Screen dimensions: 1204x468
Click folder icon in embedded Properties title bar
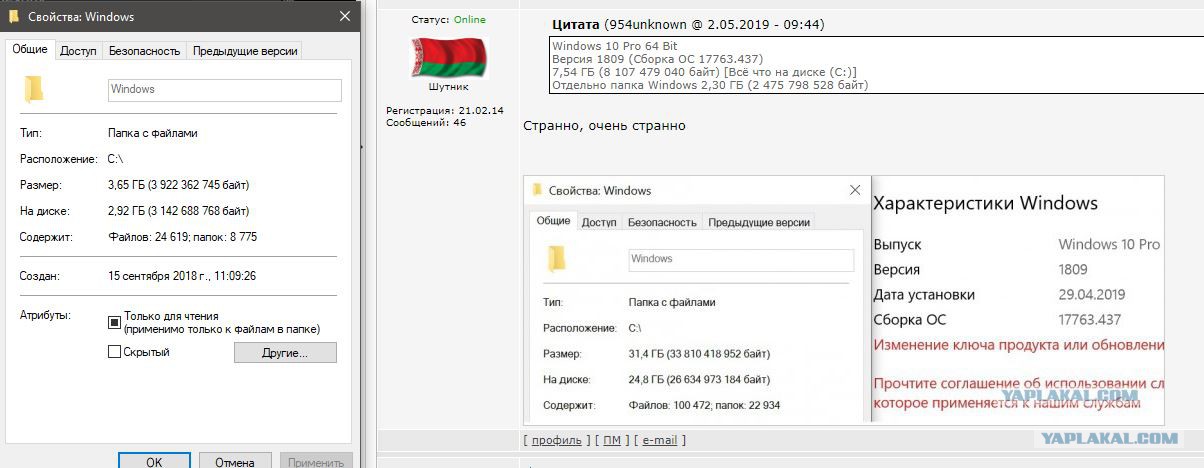coord(537,190)
